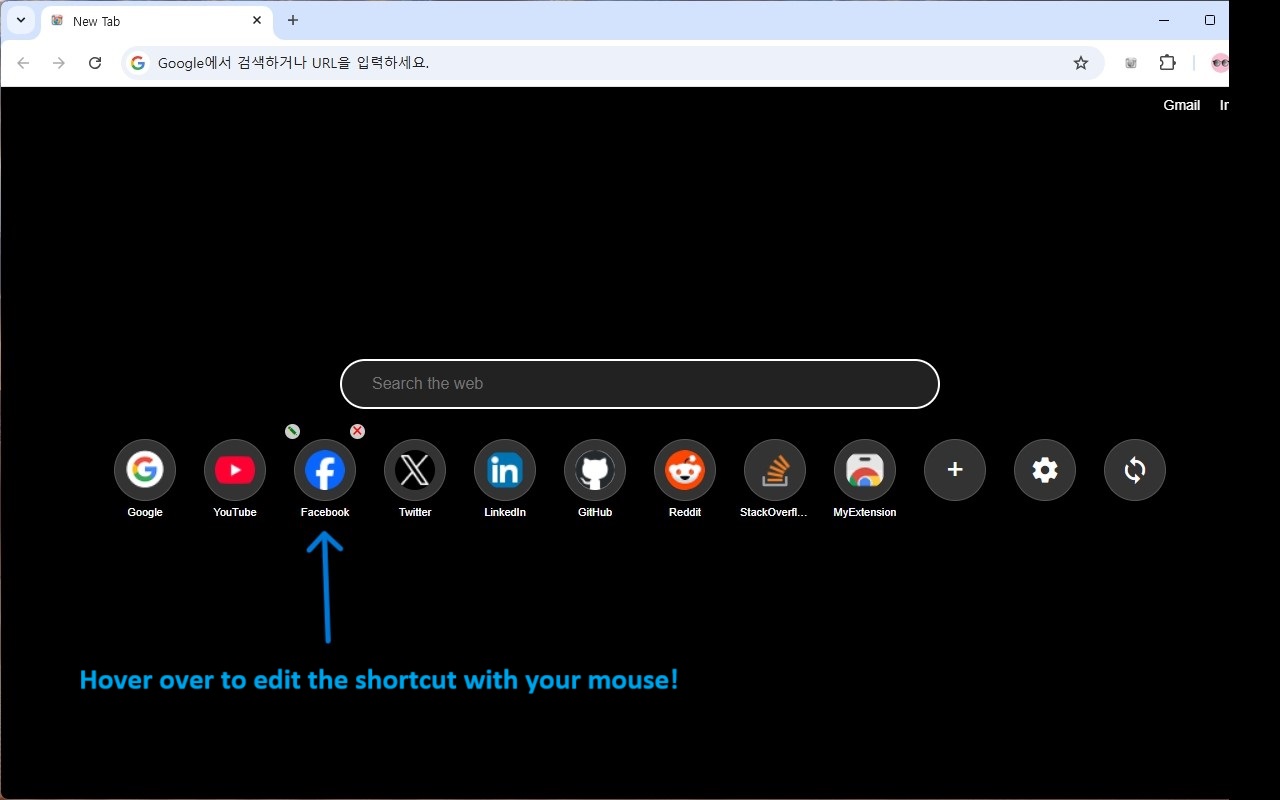Go forward in history
The height and width of the screenshot is (800, 1280).
(x=59, y=63)
